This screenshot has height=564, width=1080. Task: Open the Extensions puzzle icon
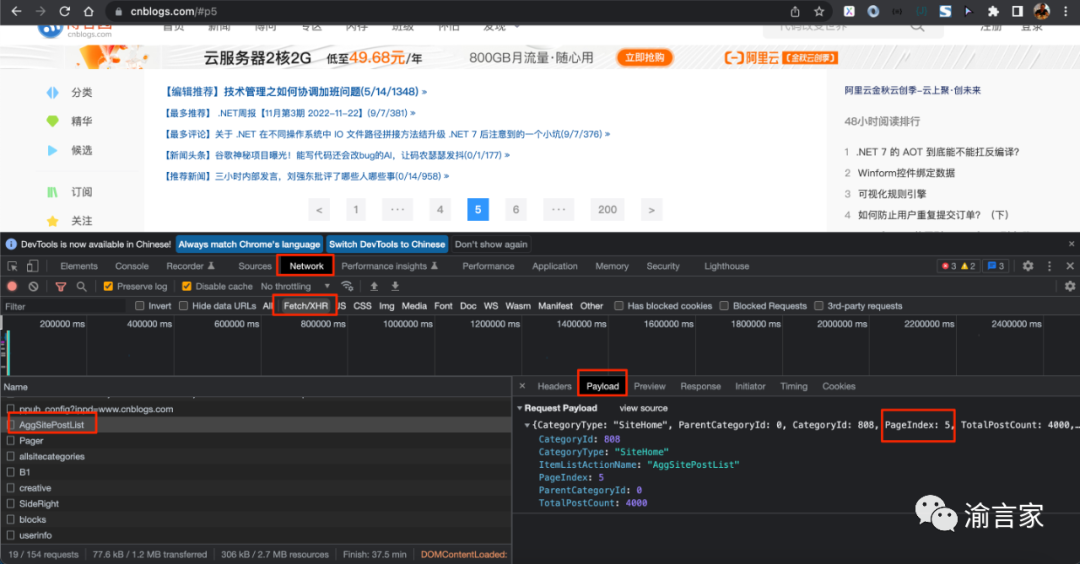tap(993, 12)
